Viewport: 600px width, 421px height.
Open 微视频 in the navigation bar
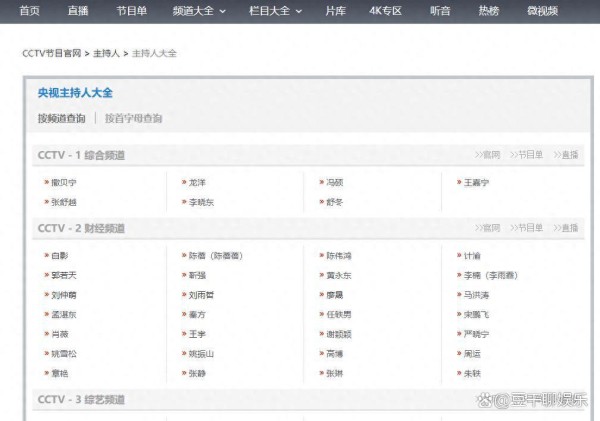(542, 11)
